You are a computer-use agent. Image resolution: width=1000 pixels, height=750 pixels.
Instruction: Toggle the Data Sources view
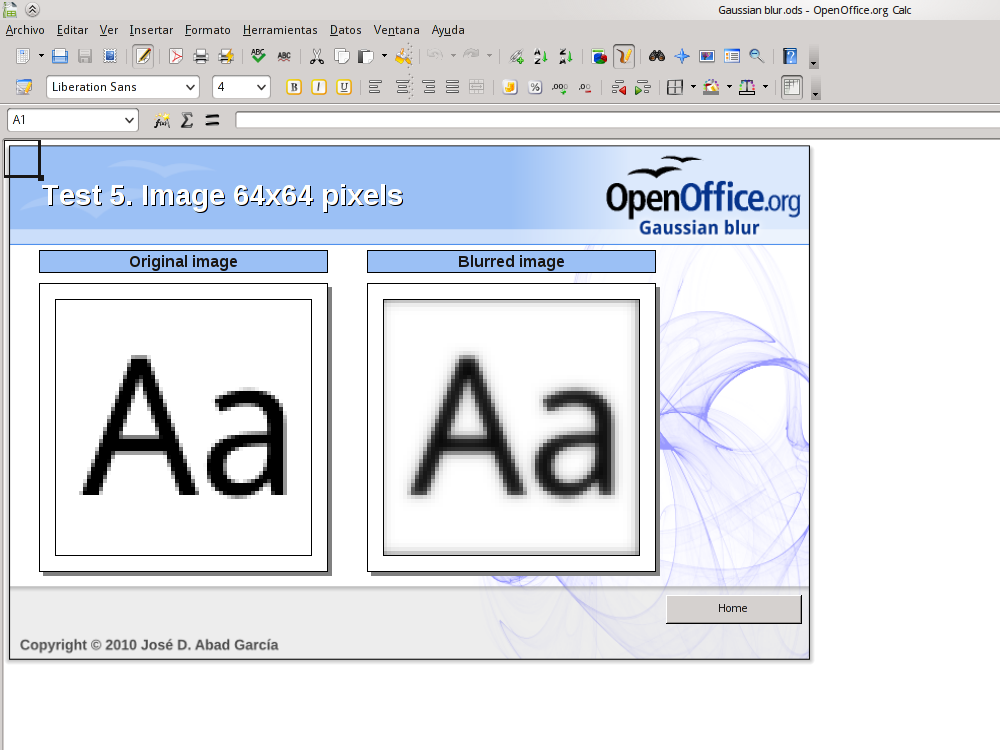coord(732,56)
